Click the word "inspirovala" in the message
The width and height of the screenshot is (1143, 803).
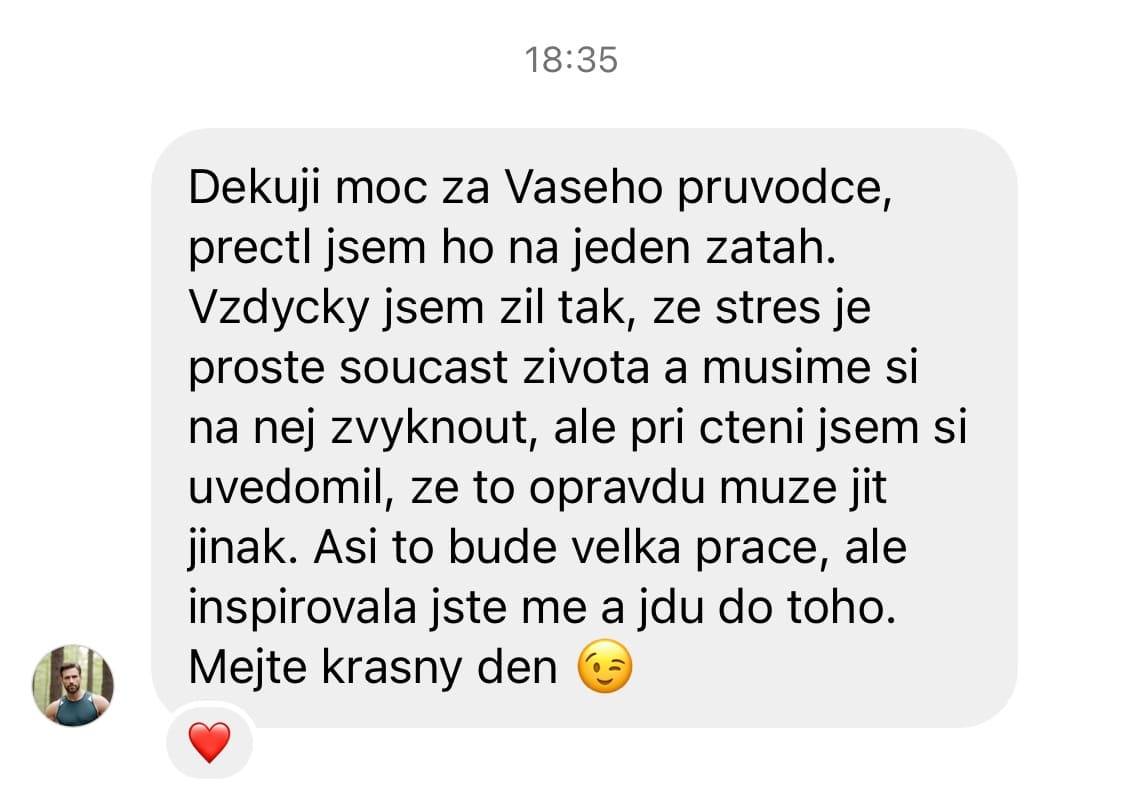click(x=303, y=608)
